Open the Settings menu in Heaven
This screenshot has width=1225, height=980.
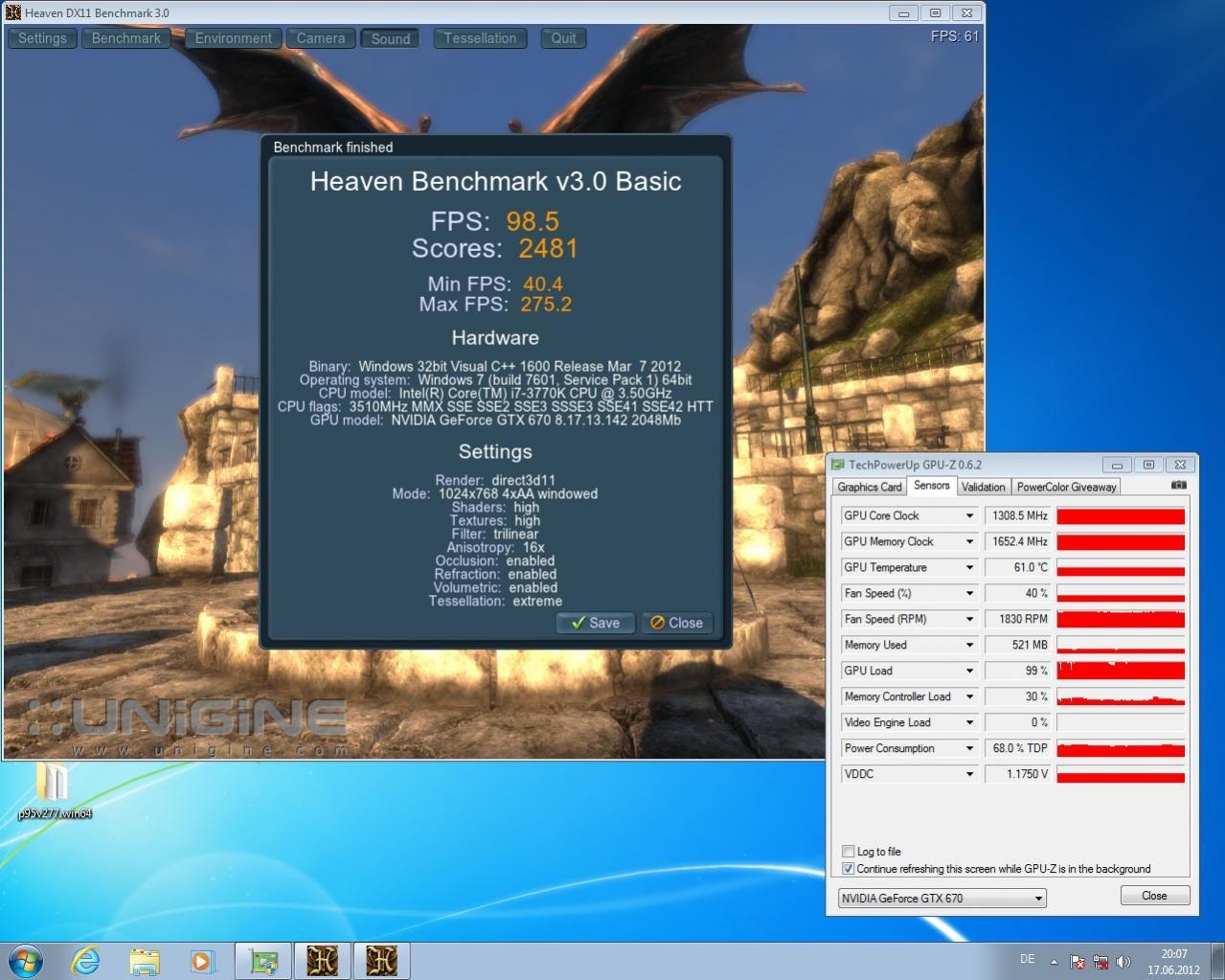click(42, 38)
